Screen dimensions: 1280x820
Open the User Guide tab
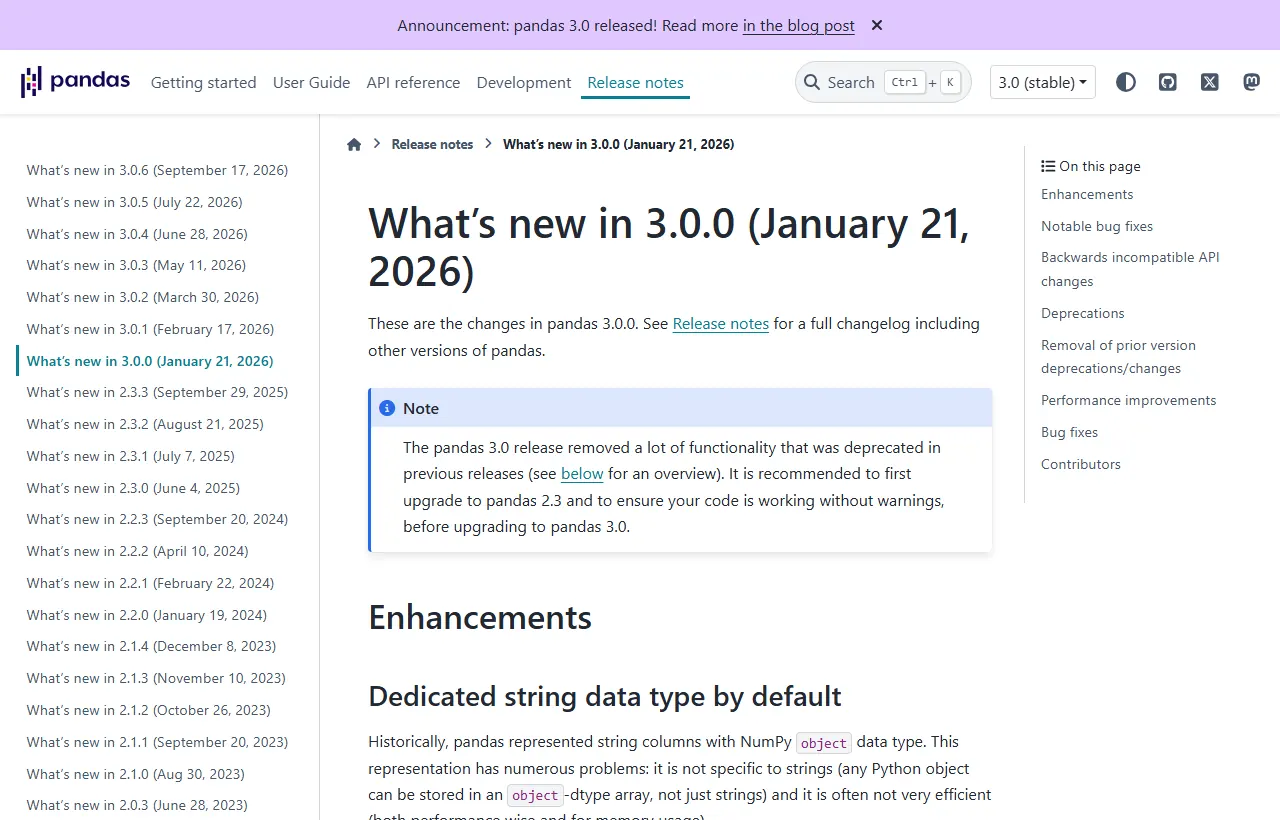312,82
